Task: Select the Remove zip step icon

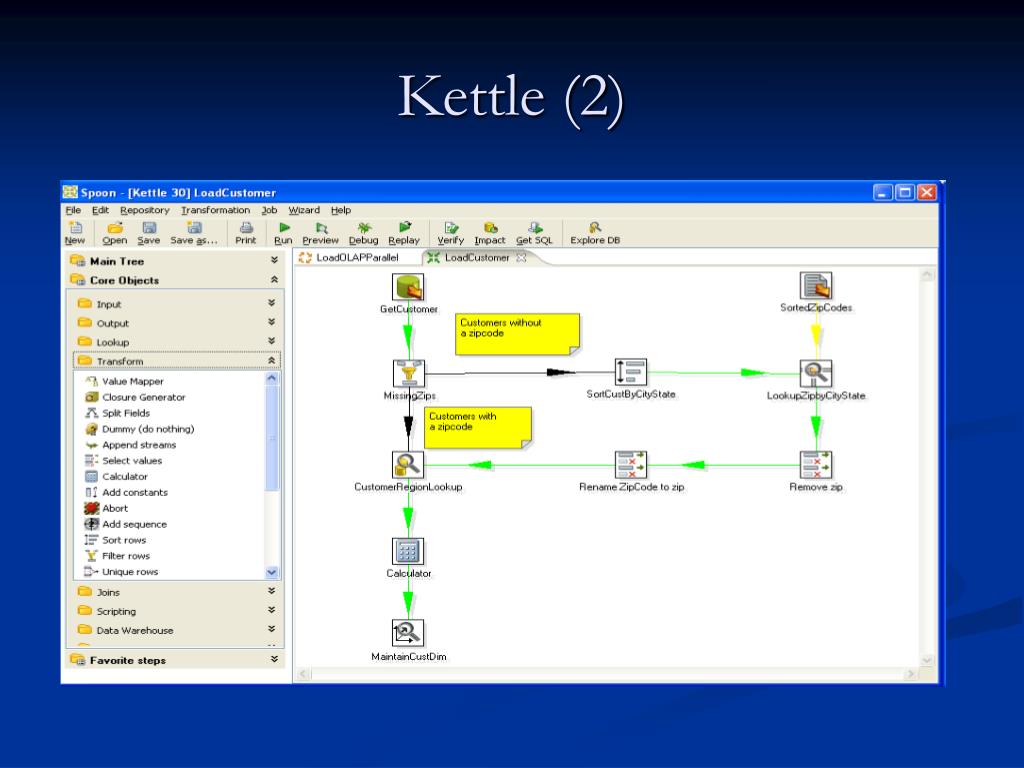Action: [816, 465]
